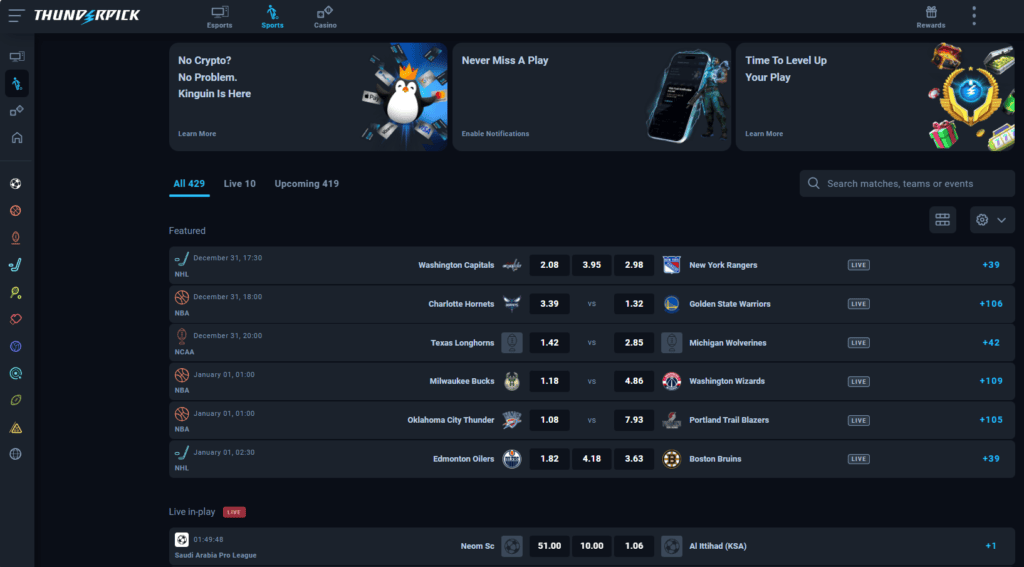The image size is (1024, 567).
Task: Expand +106 markets for Hornets vs Warriors
Action: [991, 304]
